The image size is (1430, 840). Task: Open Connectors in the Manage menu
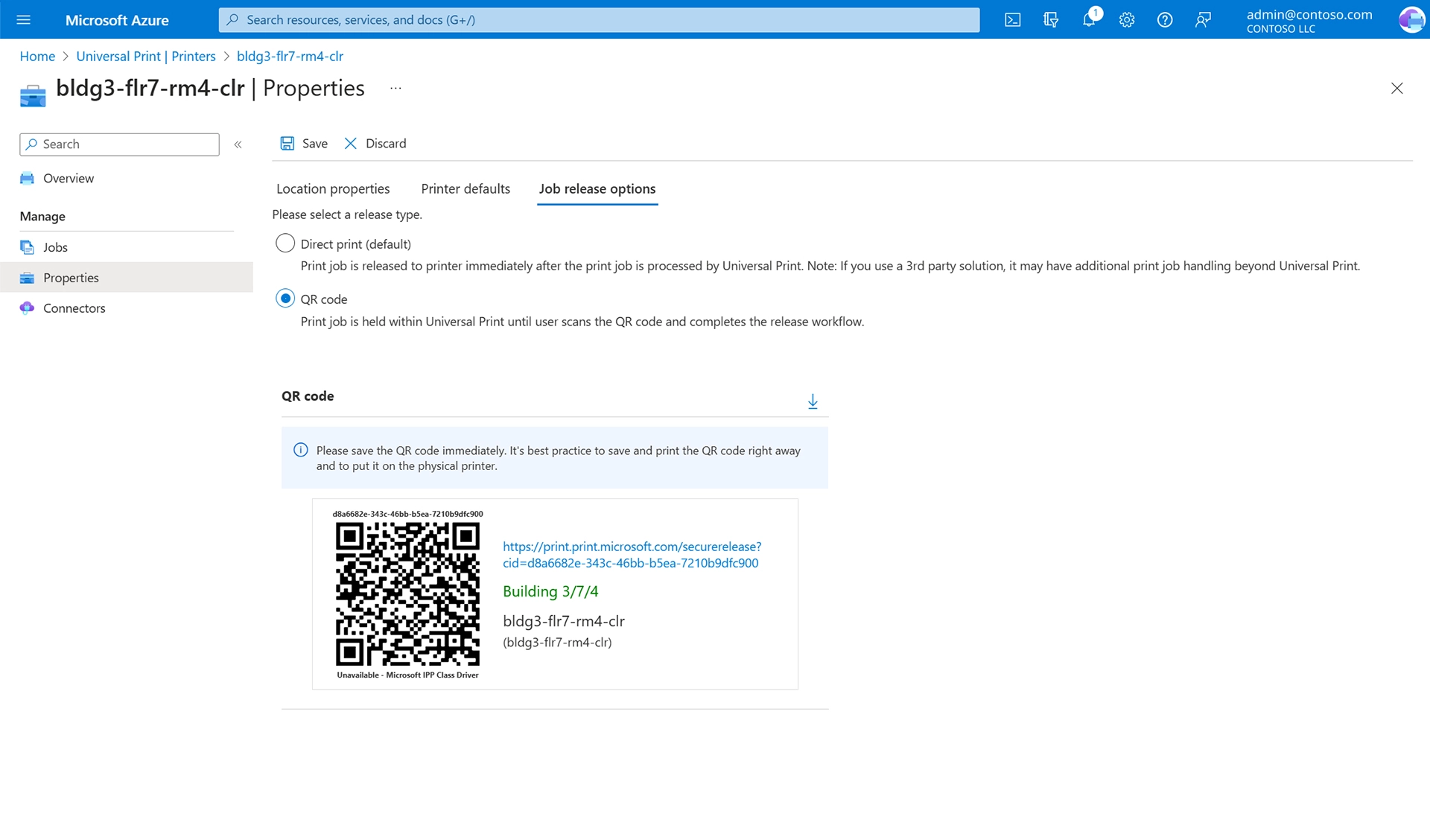(x=74, y=308)
